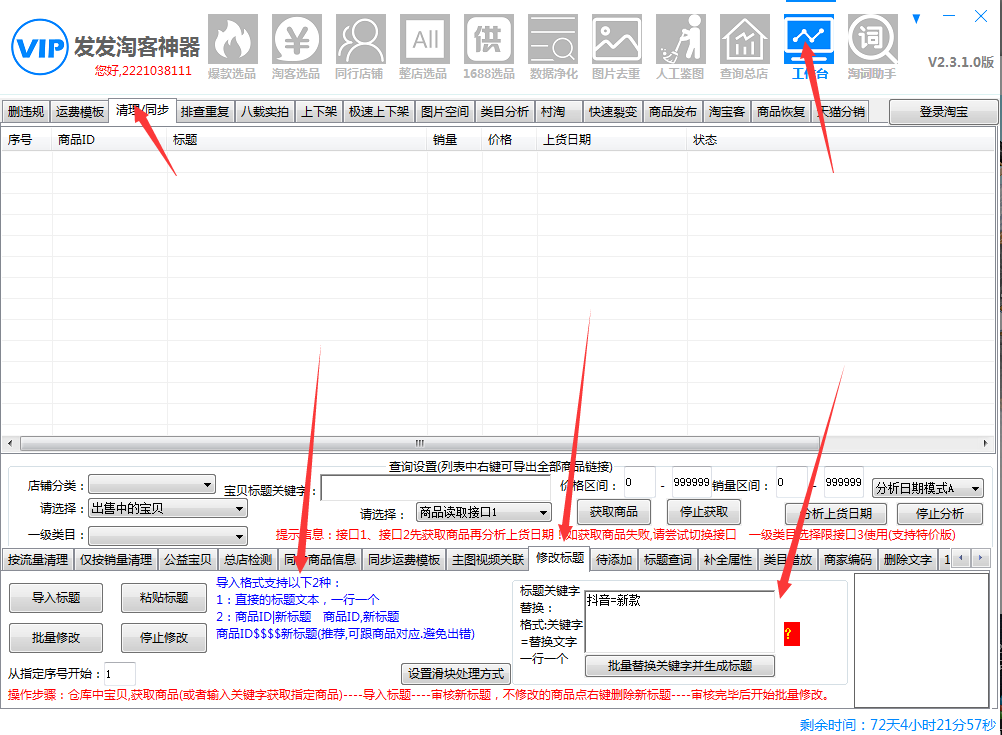Switch to the 删违规 tab

26,112
